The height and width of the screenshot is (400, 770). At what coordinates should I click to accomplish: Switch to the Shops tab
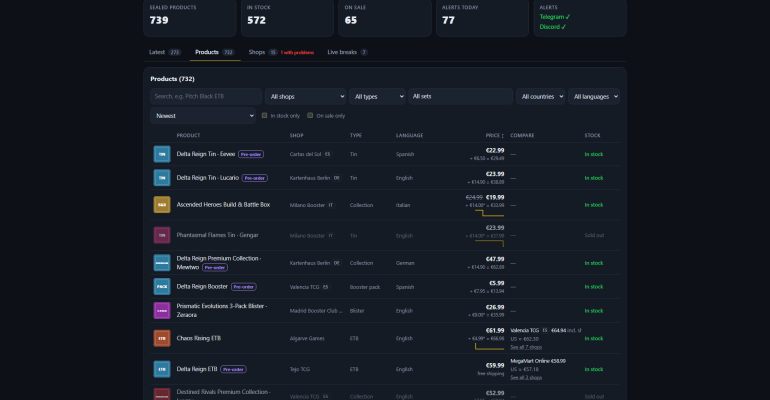(x=263, y=52)
